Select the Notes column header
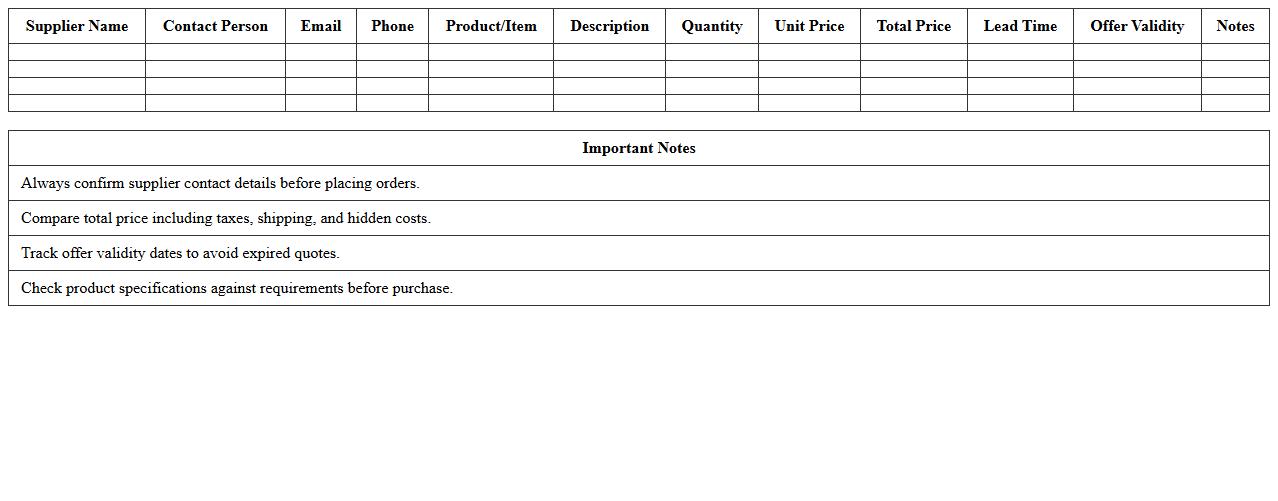The image size is (1278, 501). click(x=1235, y=26)
